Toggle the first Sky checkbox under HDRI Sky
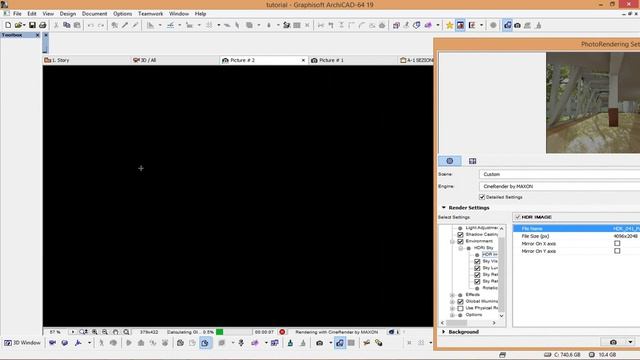The image size is (640, 360). [x=477, y=261]
